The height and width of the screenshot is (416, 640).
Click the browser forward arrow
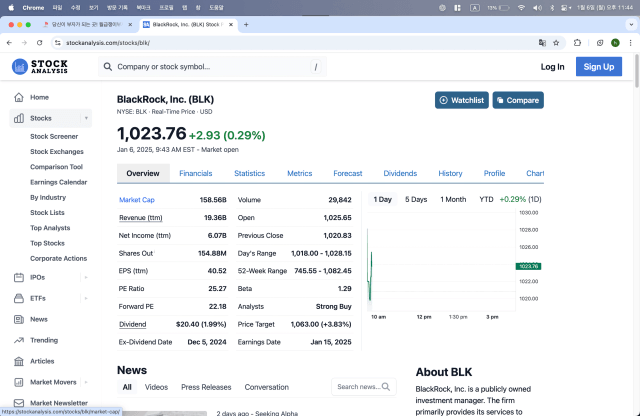pos(24,42)
